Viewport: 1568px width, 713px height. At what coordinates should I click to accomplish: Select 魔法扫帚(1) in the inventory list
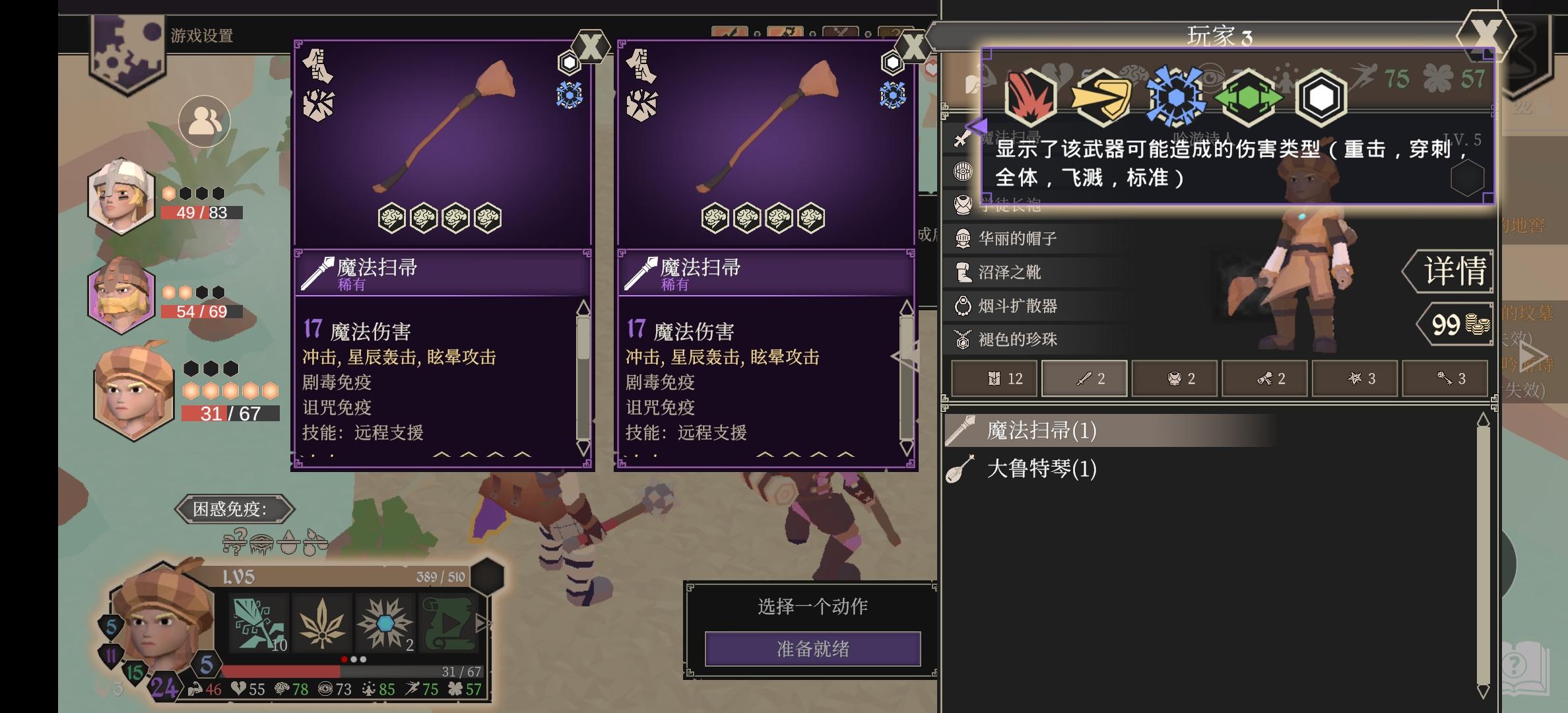1041,430
